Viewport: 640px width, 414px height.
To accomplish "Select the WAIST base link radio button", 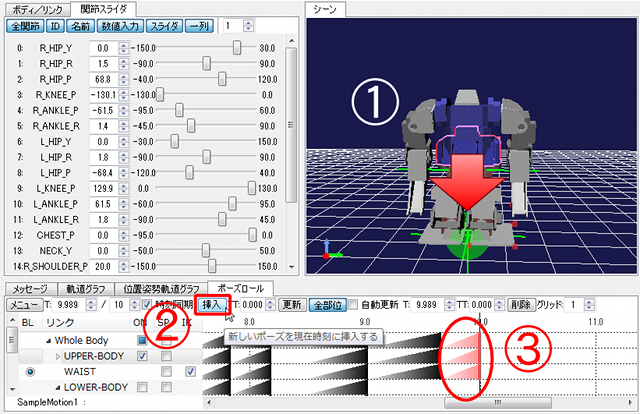I will 33,371.
